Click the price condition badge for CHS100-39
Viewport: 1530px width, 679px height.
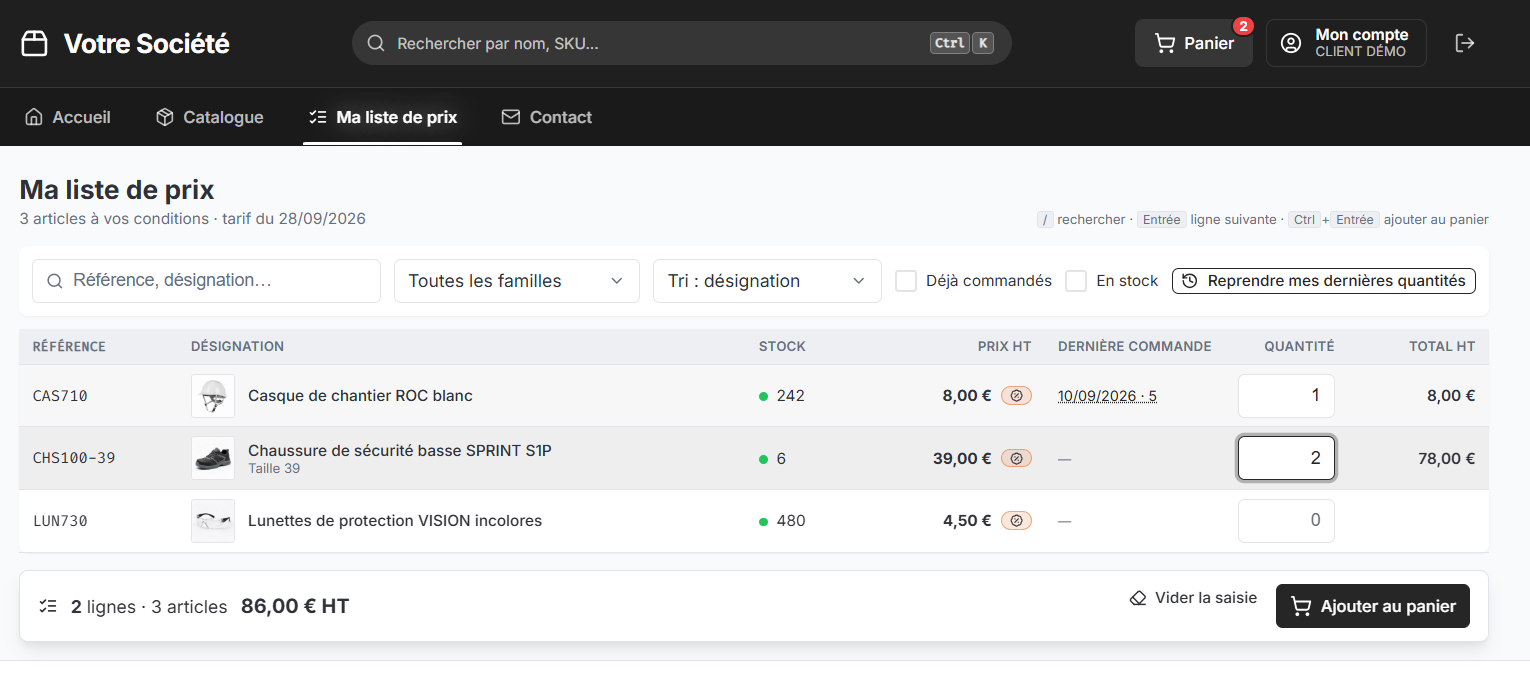1016,459
